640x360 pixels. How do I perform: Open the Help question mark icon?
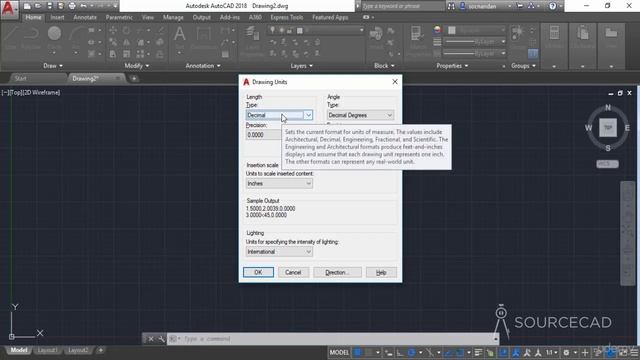(x=552, y=6)
